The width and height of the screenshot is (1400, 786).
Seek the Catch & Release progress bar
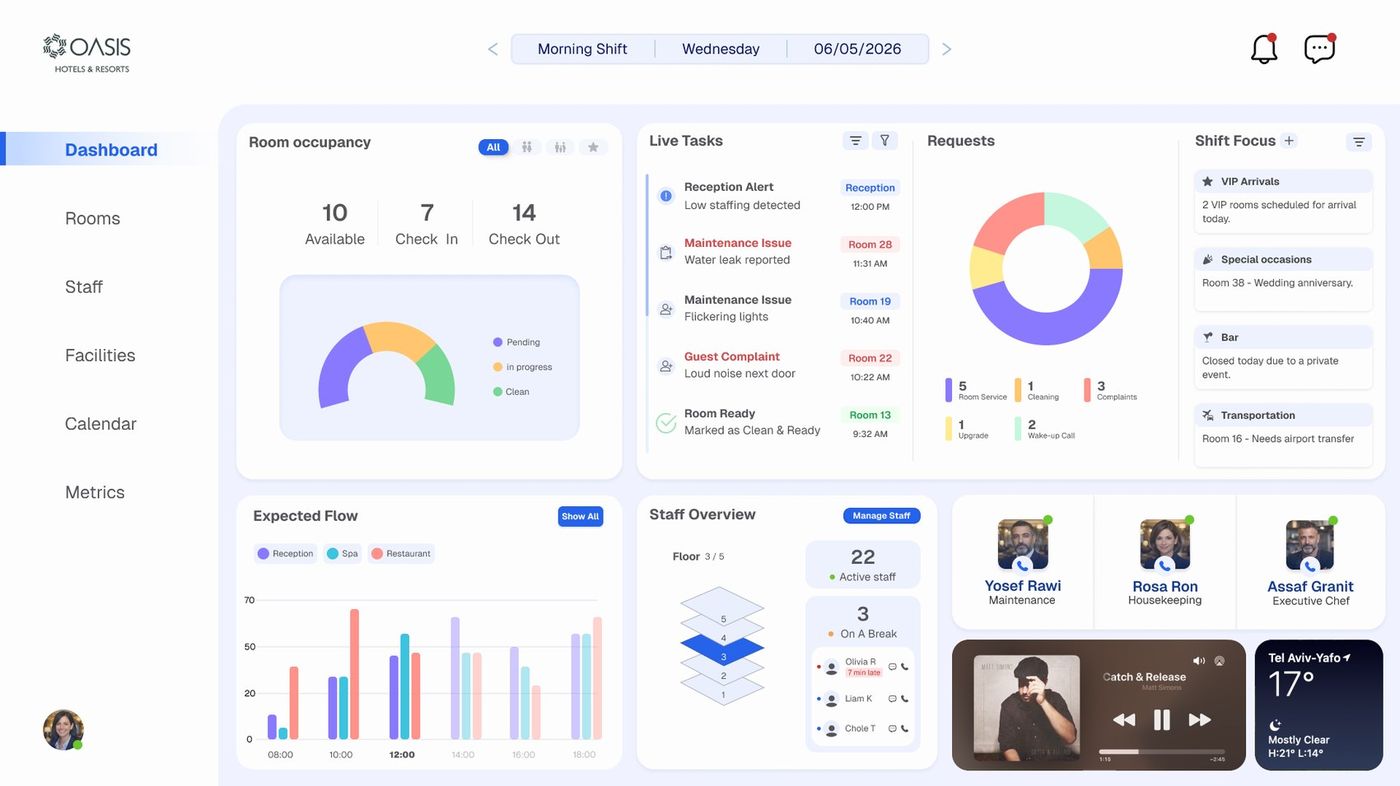[x=1161, y=751]
